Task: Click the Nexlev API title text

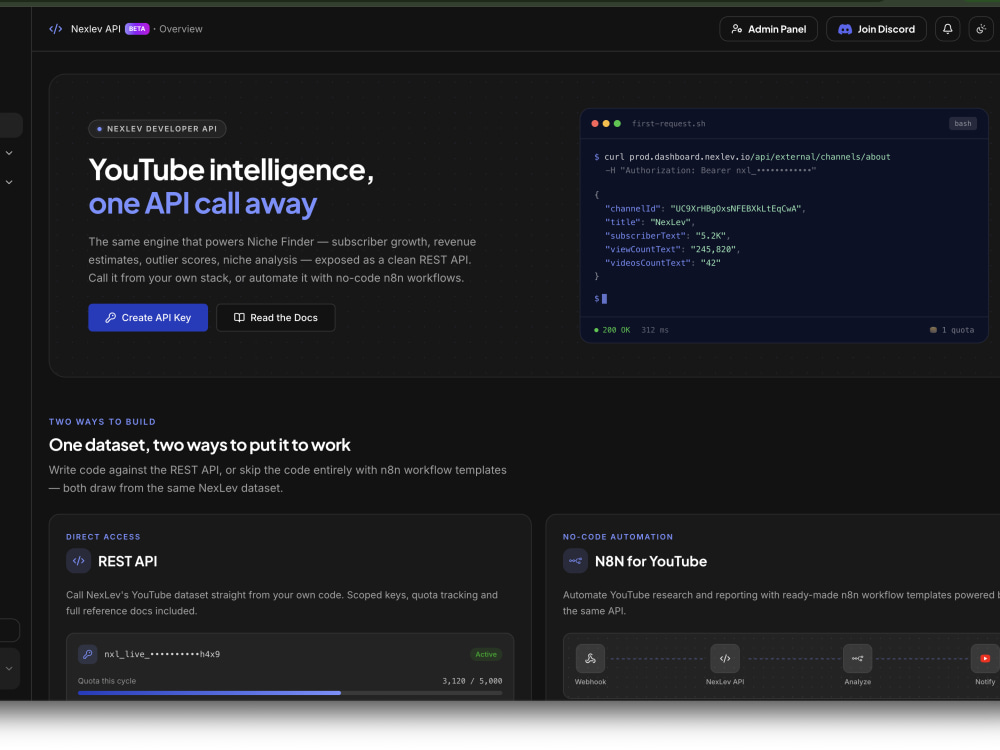Action: [96, 29]
